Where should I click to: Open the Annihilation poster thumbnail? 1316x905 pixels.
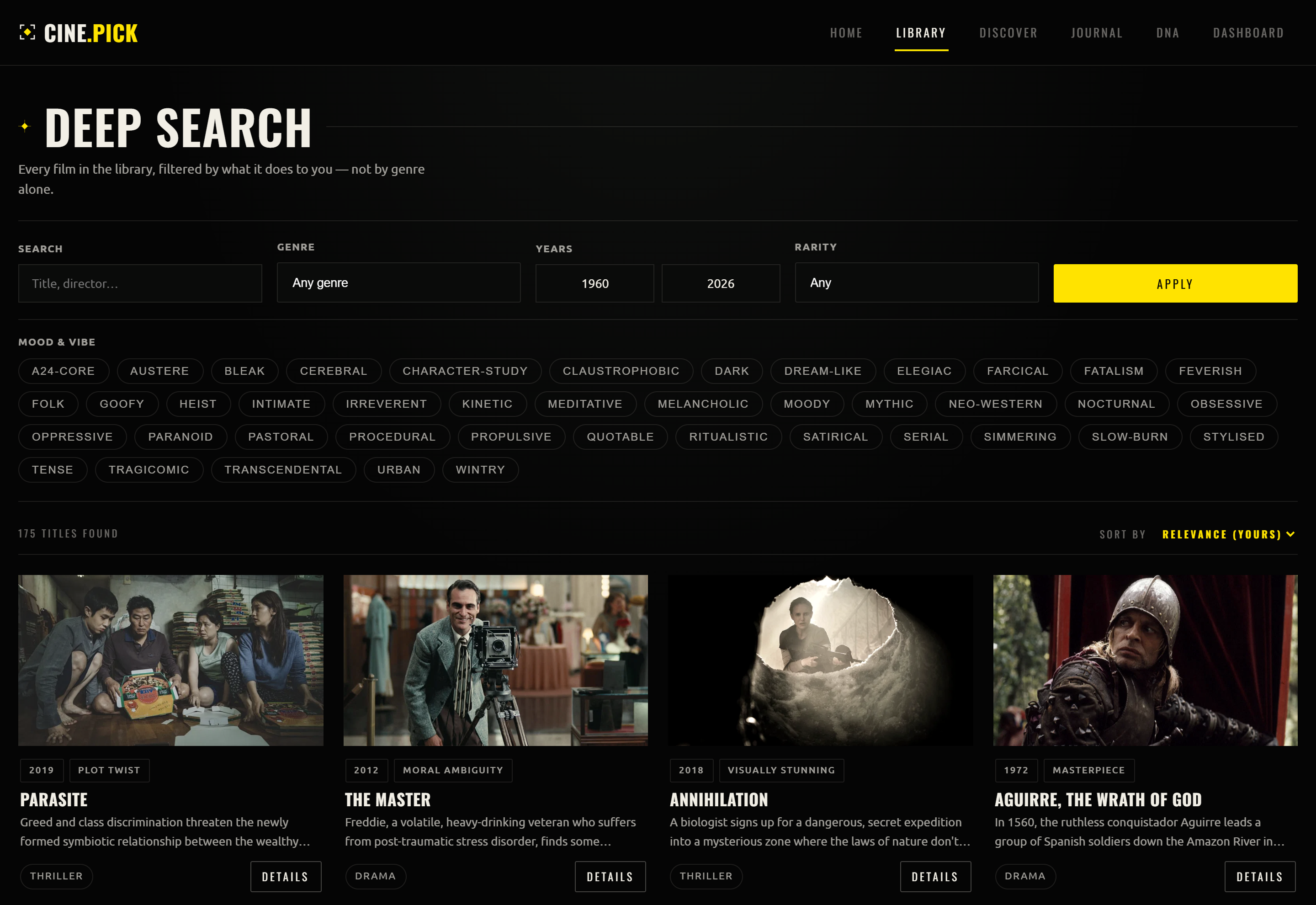click(x=820, y=660)
